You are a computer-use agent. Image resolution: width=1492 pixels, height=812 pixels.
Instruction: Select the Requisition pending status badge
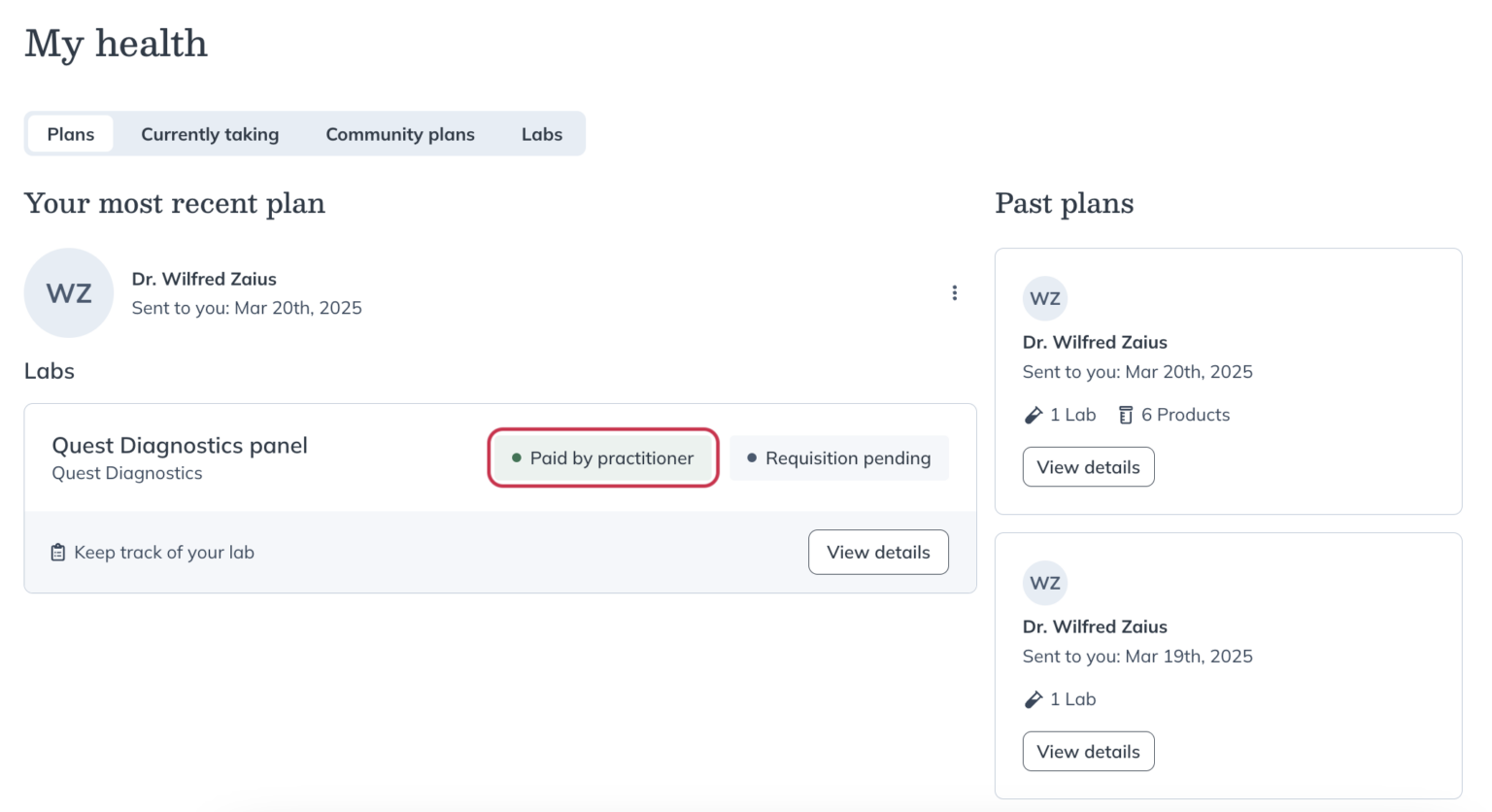click(x=838, y=457)
